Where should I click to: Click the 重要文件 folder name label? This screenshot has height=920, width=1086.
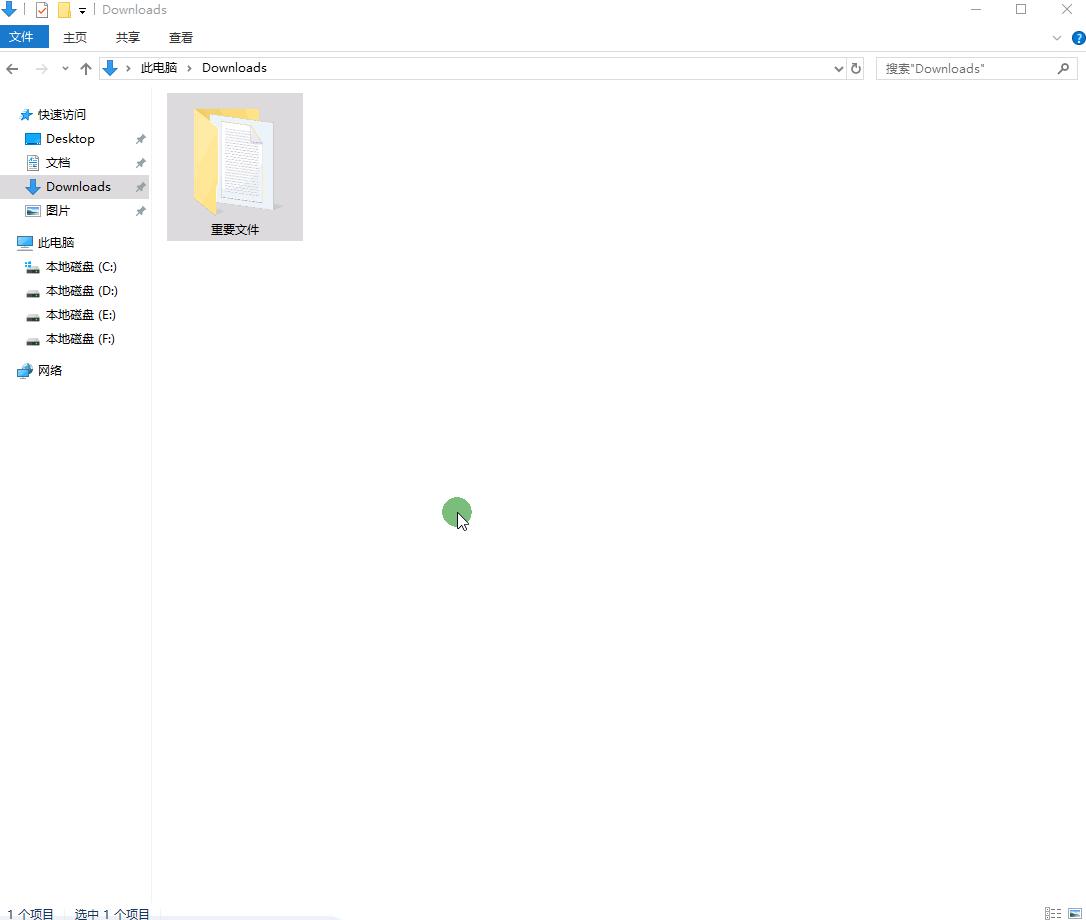[x=235, y=229]
